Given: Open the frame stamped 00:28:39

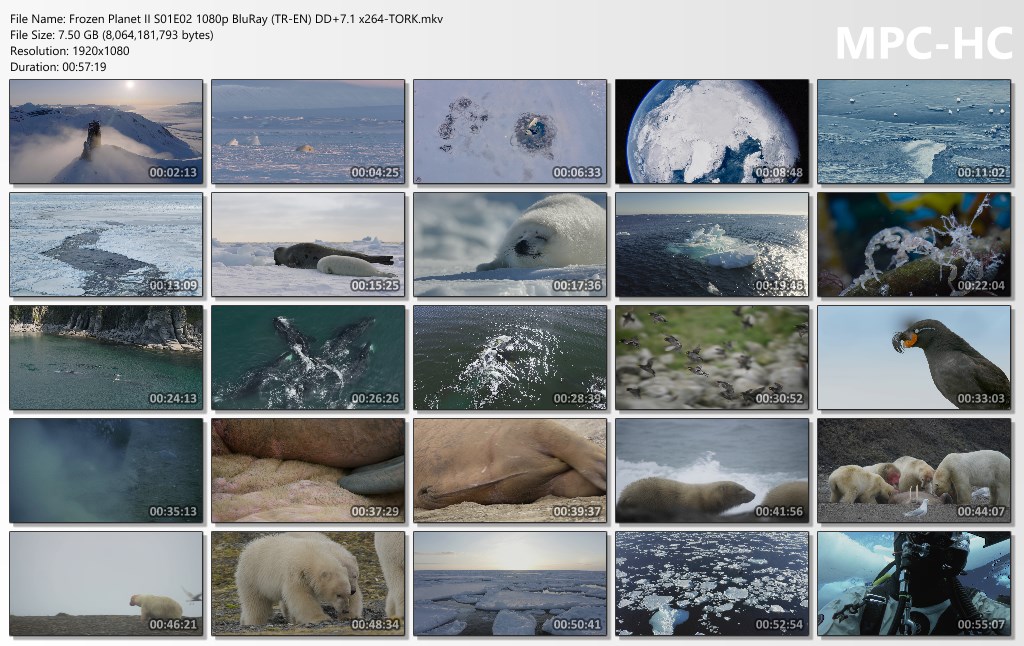Looking at the screenshot, I should pos(510,357).
